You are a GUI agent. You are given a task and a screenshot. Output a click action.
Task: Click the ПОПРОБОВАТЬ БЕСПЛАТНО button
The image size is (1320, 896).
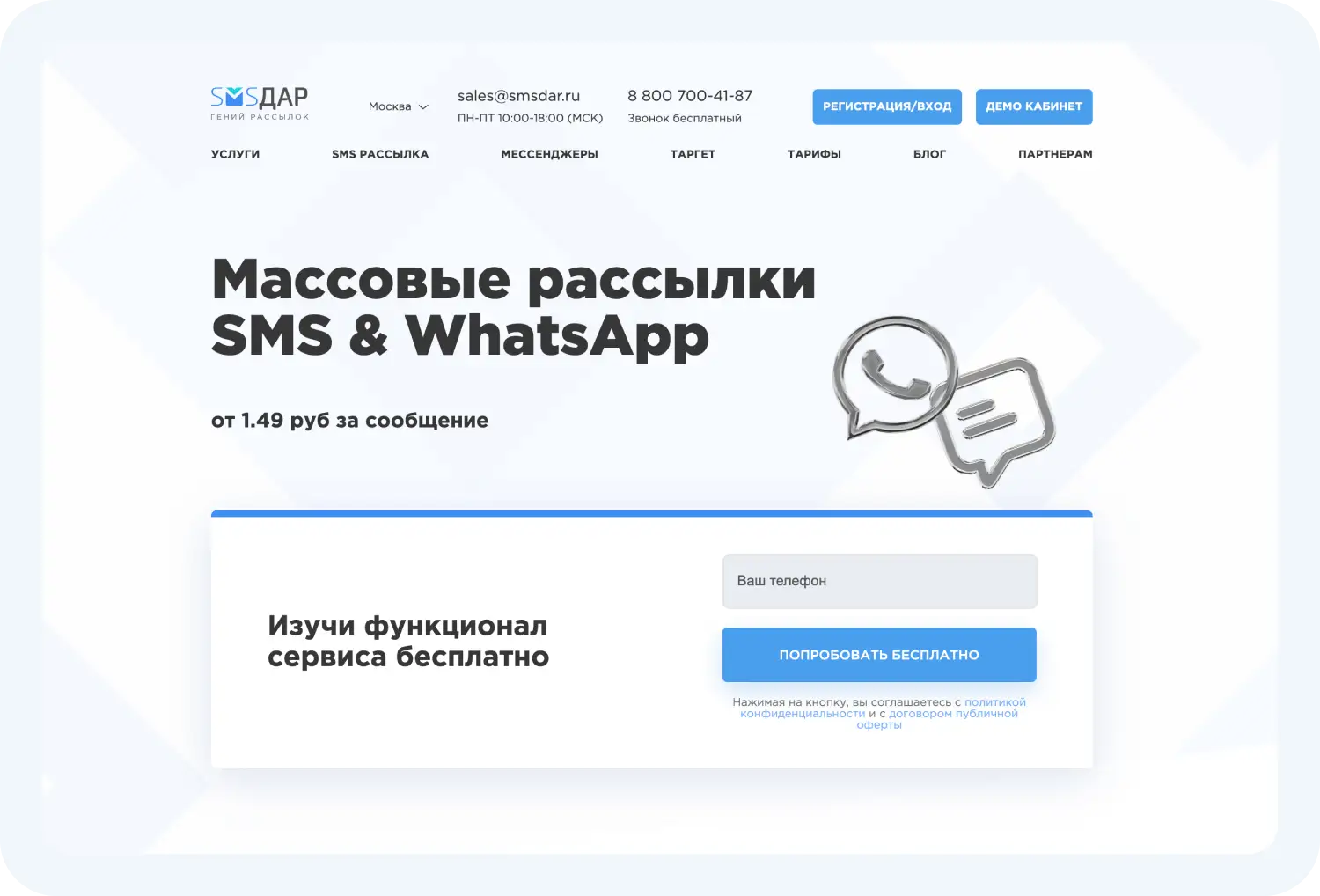click(879, 655)
